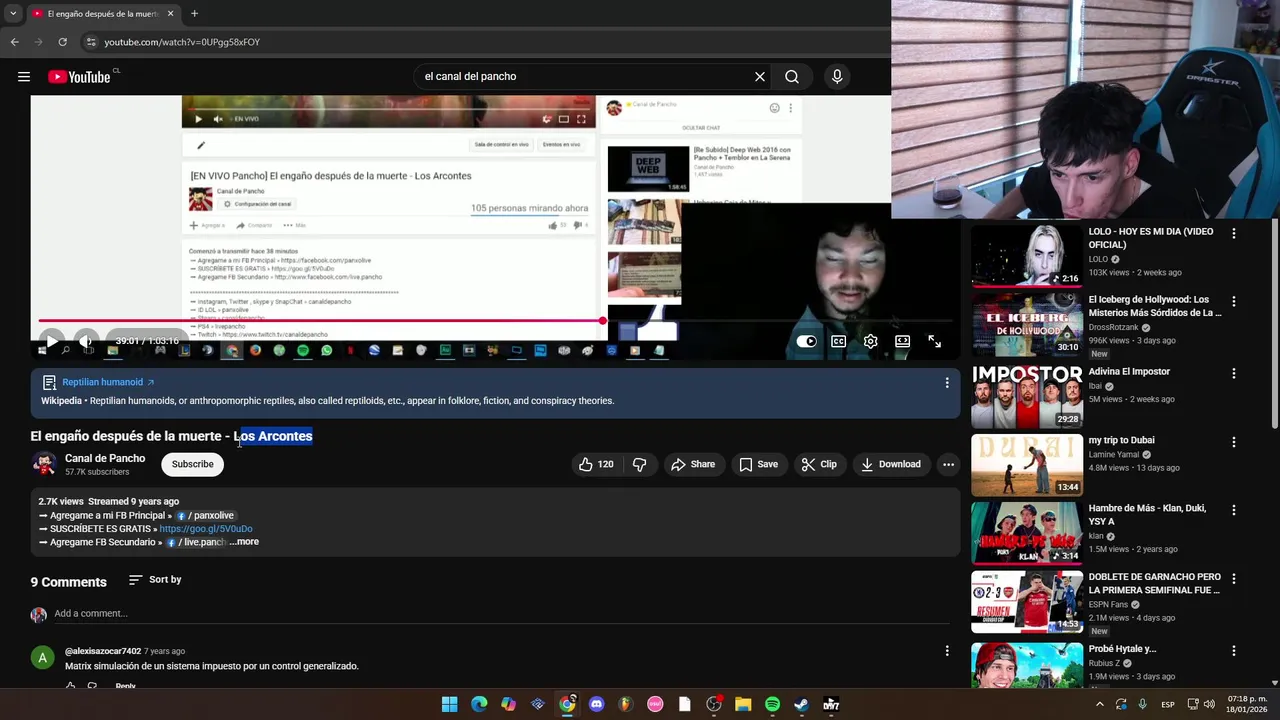The image size is (1280, 720).
Task: Dislike the video with thumbs down
Action: click(640, 464)
